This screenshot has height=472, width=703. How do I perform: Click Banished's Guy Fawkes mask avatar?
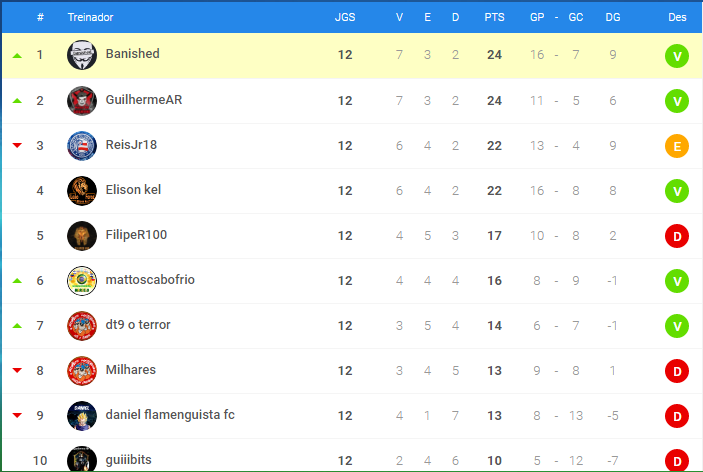pos(82,55)
